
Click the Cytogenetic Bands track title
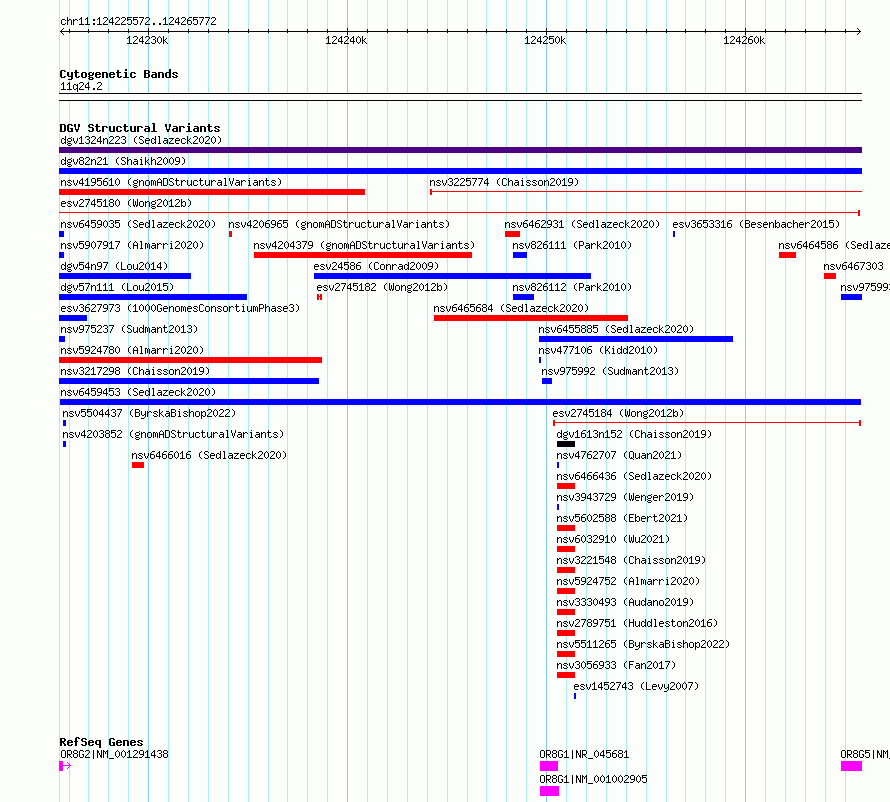click(119, 74)
